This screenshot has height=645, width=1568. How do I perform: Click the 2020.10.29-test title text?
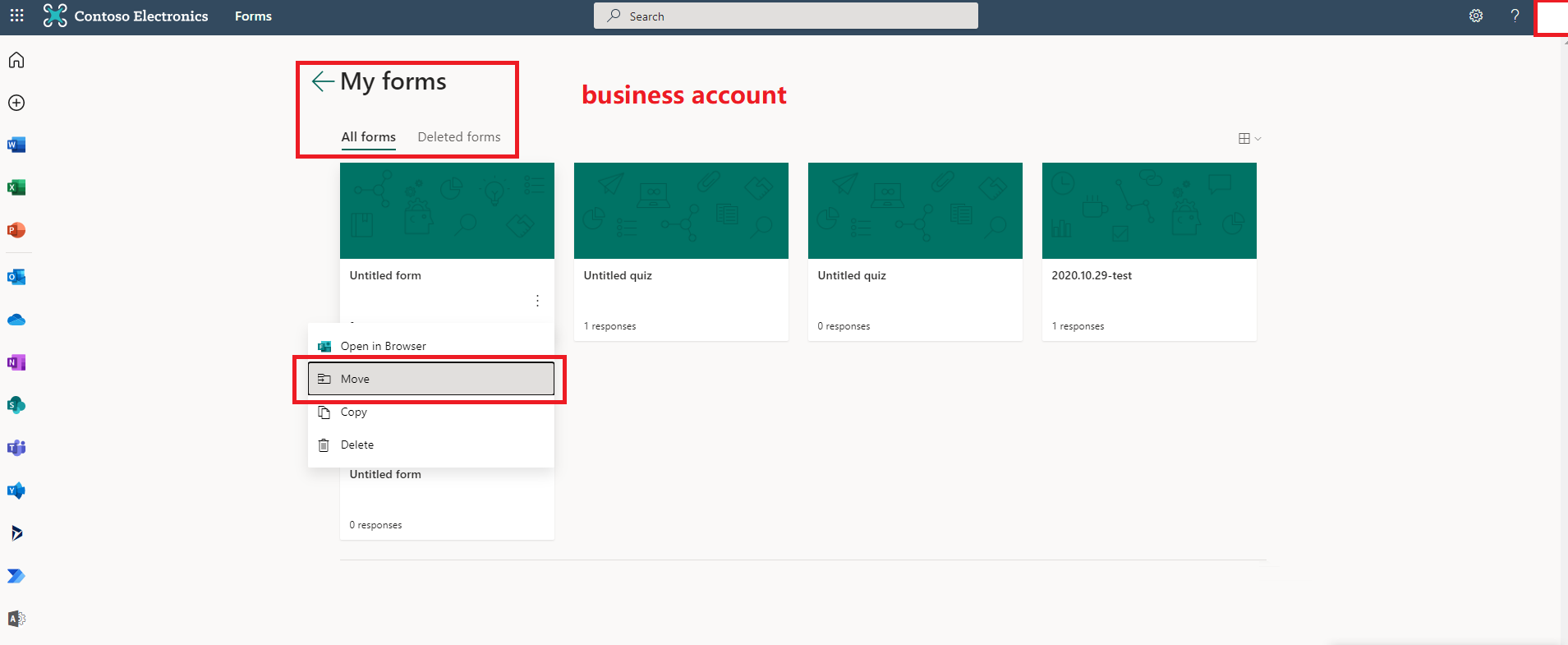pyautogui.click(x=1092, y=275)
